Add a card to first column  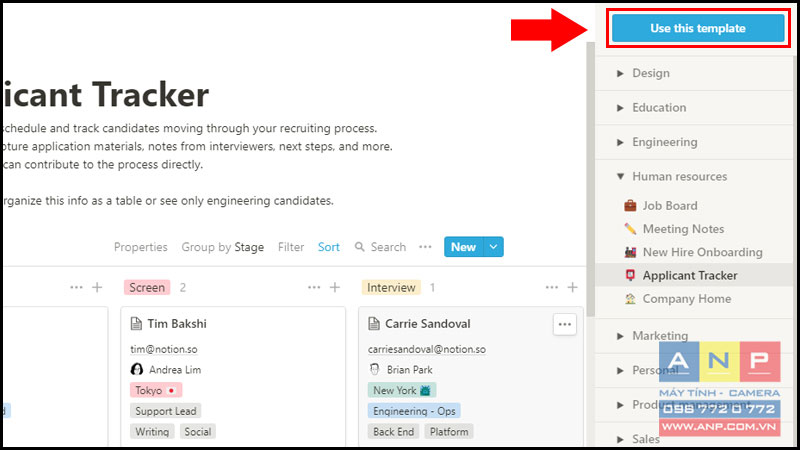click(97, 288)
